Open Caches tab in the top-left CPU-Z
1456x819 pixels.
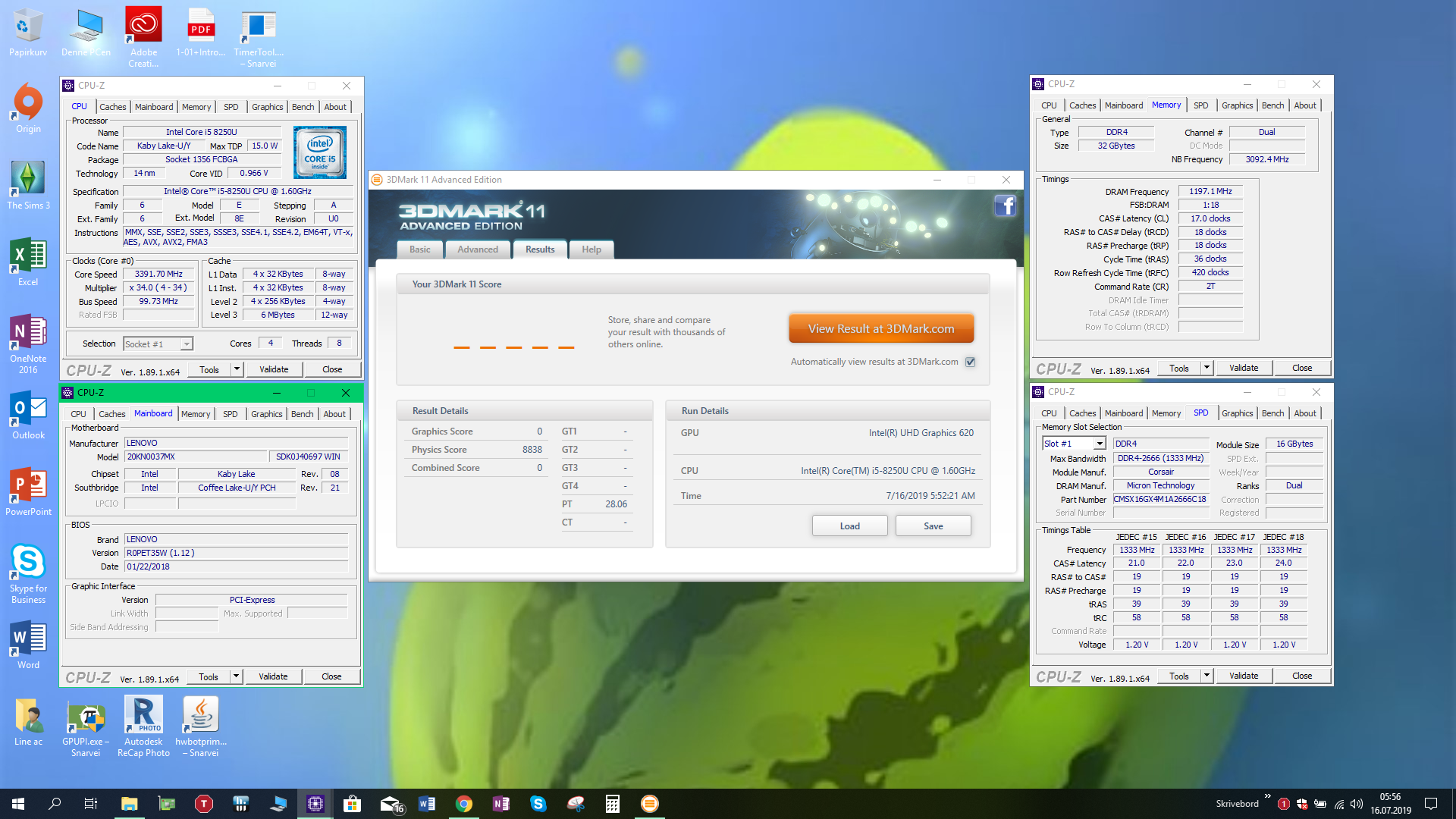point(112,107)
